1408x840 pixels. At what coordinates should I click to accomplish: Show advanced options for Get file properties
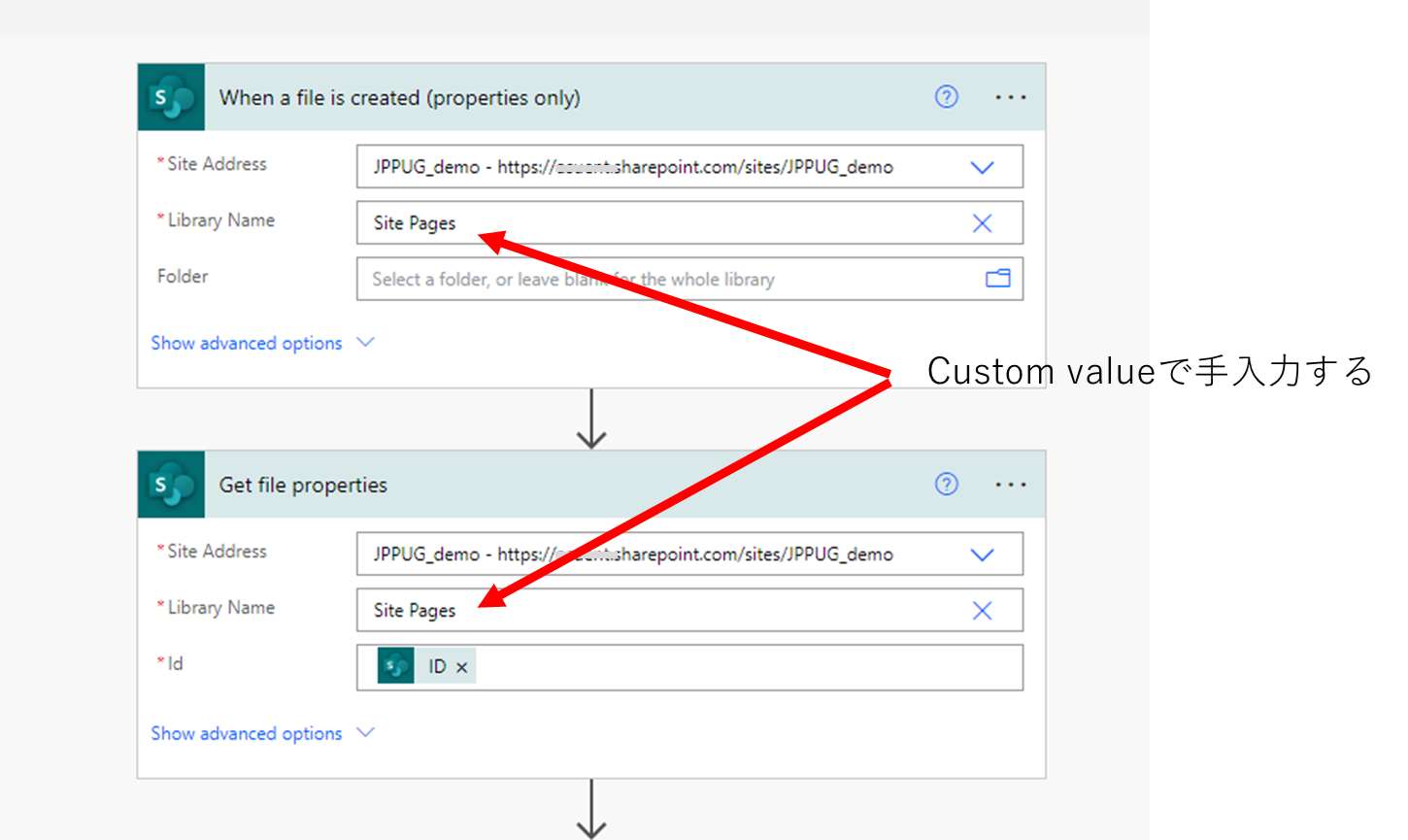[x=262, y=733]
